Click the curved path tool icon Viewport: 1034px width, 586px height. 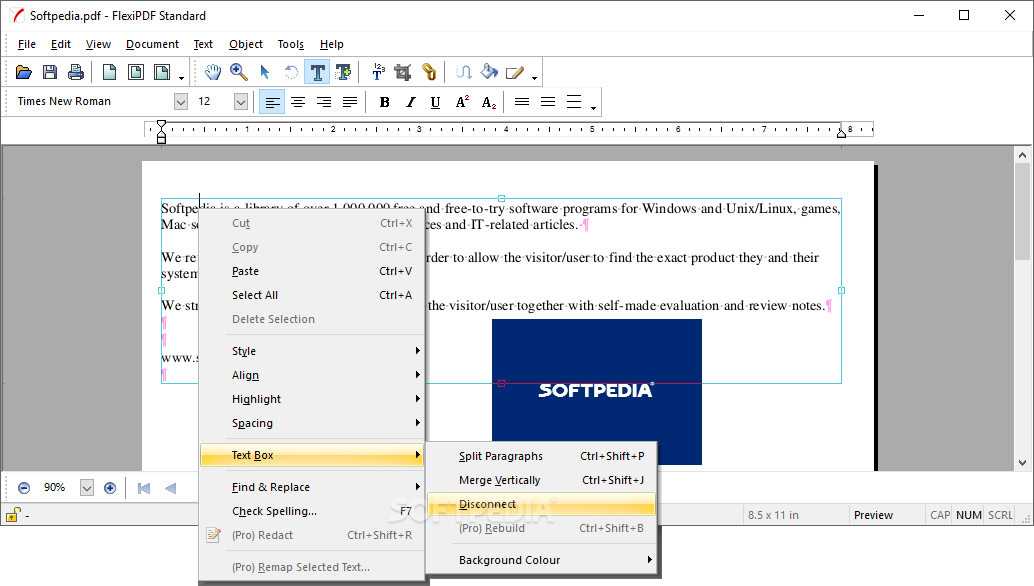point(464,72)
